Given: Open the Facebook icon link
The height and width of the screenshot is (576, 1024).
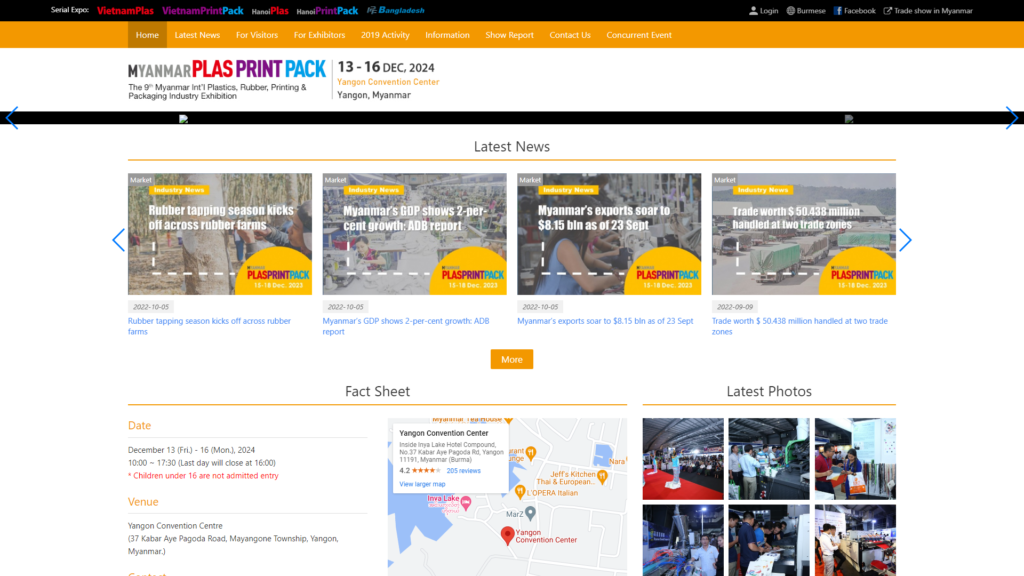Looking at the screenshot, I should (x=837, y=10).
